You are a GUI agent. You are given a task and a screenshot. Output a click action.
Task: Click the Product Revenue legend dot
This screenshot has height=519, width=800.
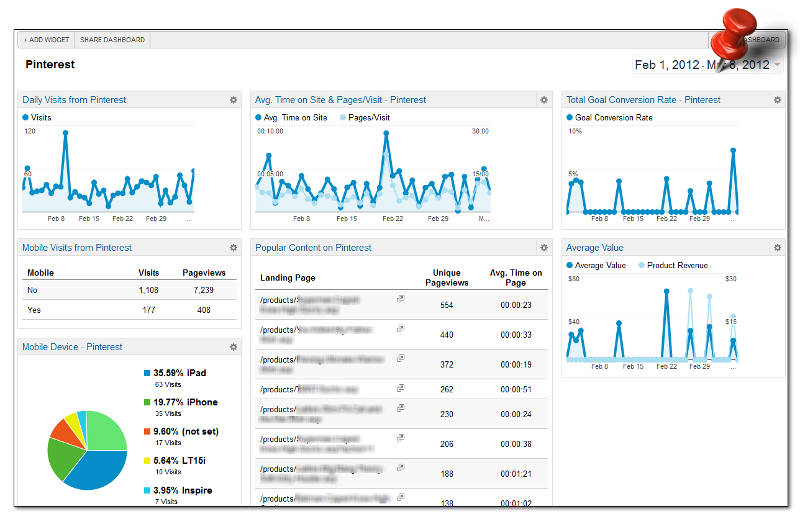tap(641, 265)
